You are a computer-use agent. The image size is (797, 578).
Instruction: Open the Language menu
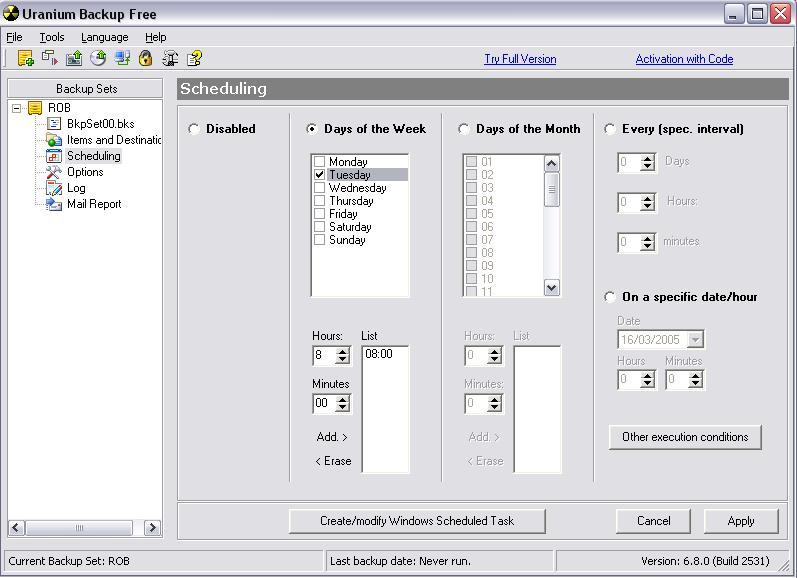(105, 37)
